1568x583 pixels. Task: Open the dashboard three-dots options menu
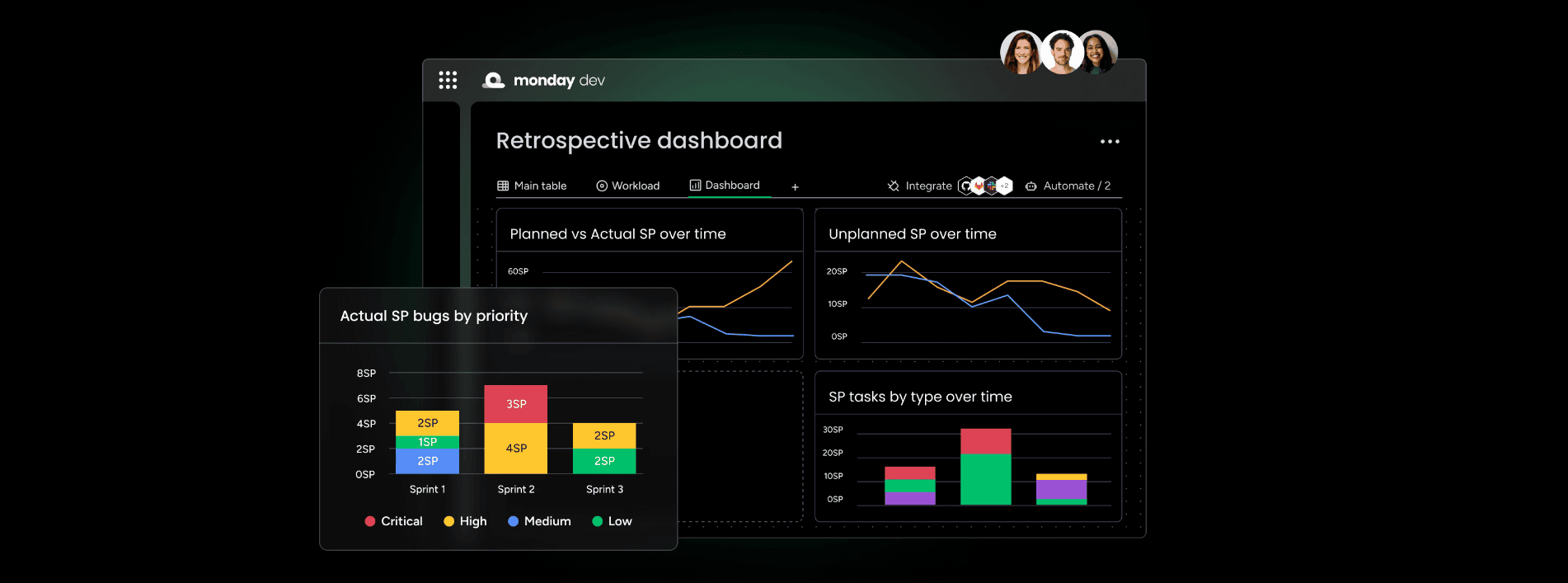pyautogui.click(x=1110, y=142)
